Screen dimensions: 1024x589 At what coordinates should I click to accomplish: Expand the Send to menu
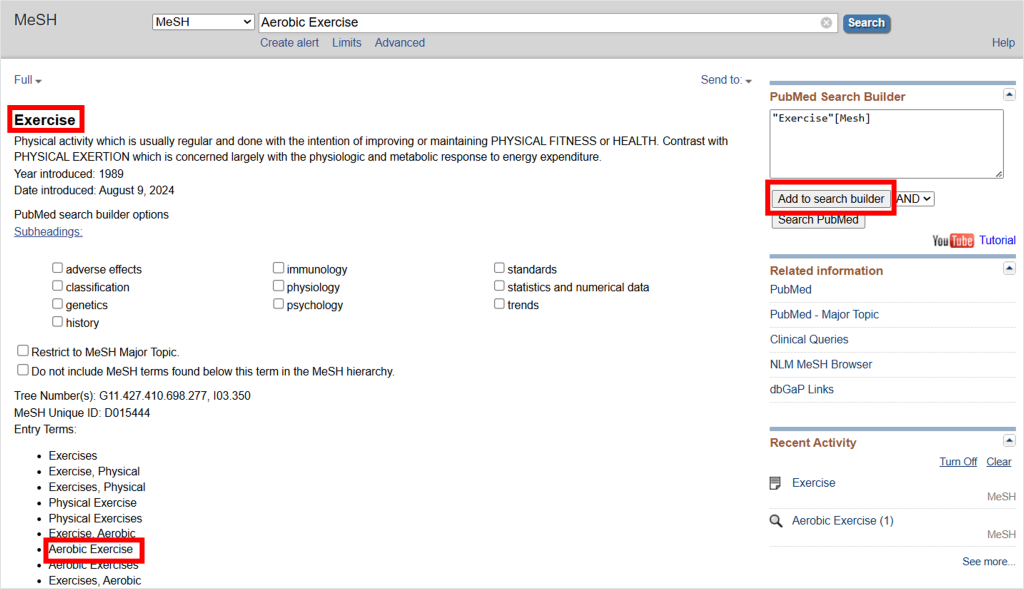(x=726, y=80)
